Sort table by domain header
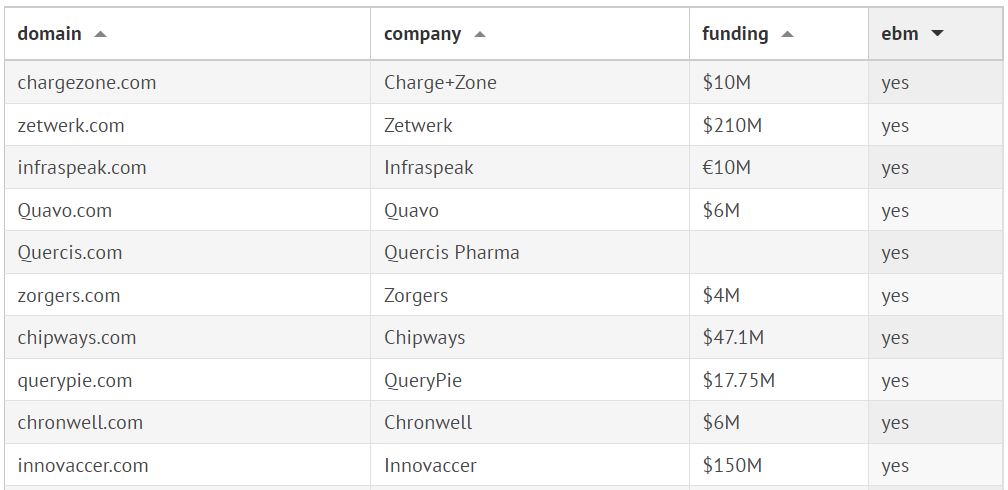The image size is (1008, 490). tap(50, 34)
